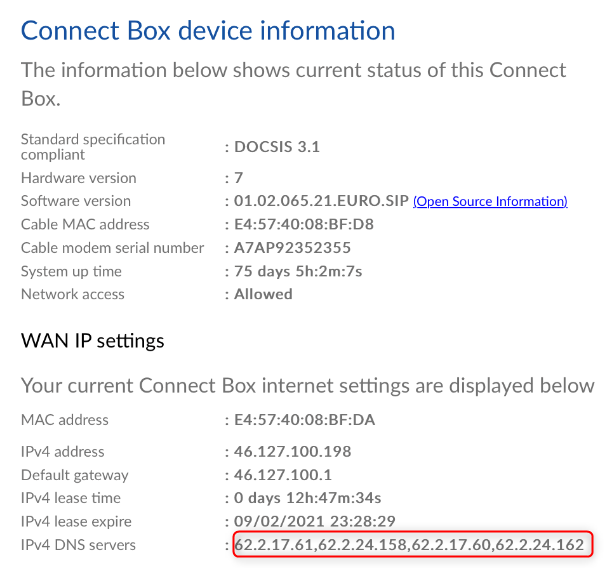Open the Open Source Information link
Viewport: 612px width, 568px height.
click(x=490, y=202)
